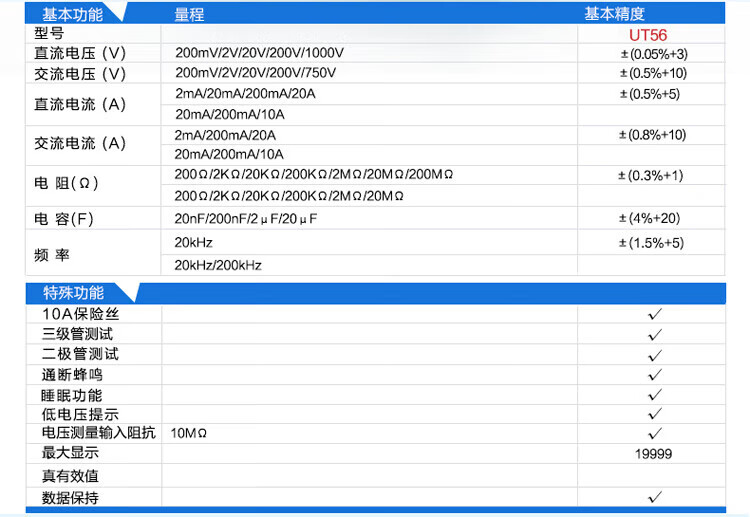Screen dimensions: 750x517
Task: Switch to the 特殊功能 section tab
Action: tap(72, 293)
